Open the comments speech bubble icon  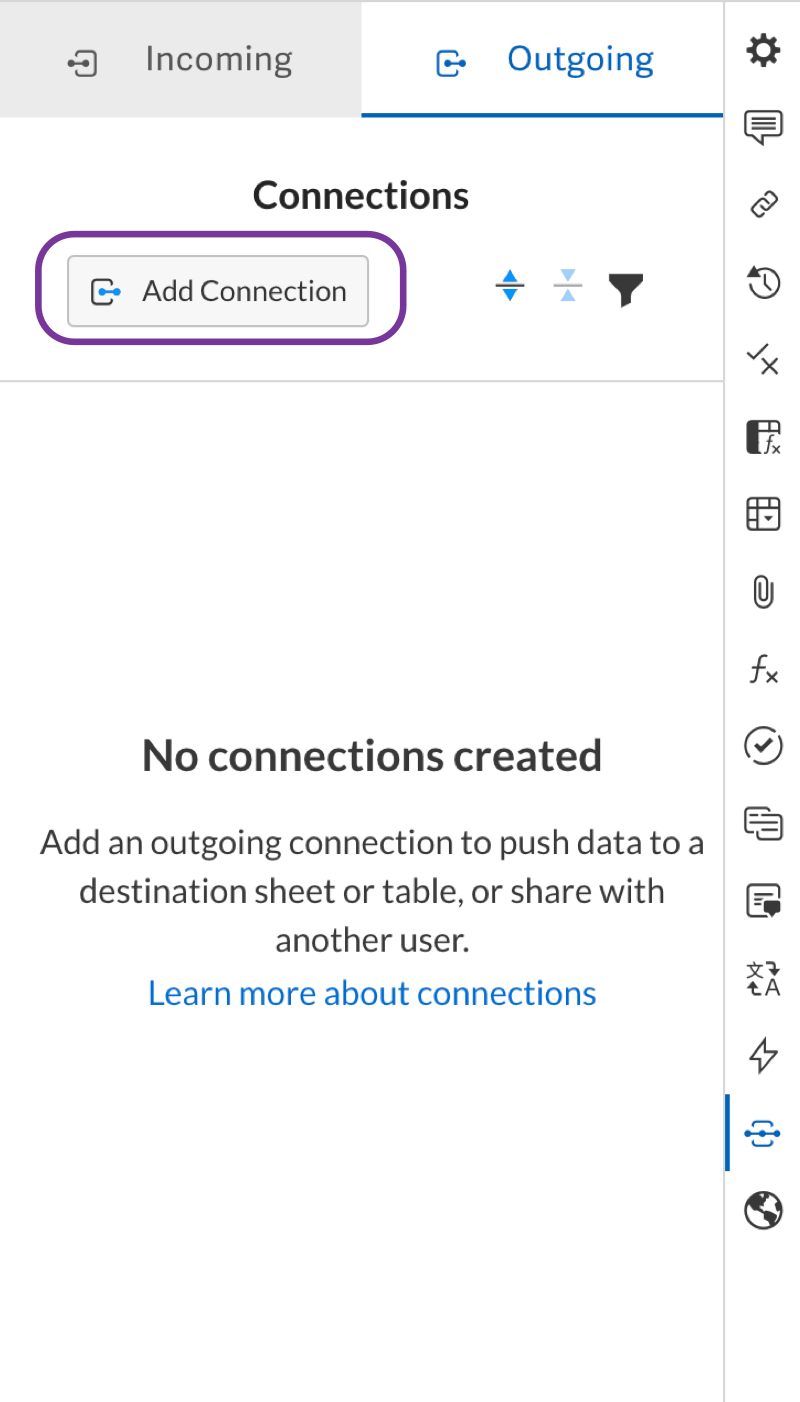coord(763,128)
